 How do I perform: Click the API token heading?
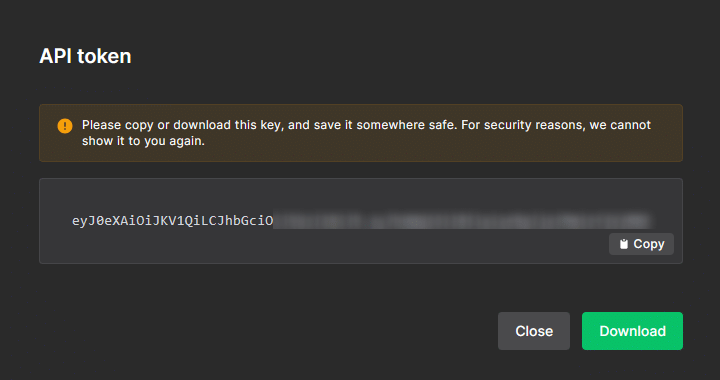point(85,56)
